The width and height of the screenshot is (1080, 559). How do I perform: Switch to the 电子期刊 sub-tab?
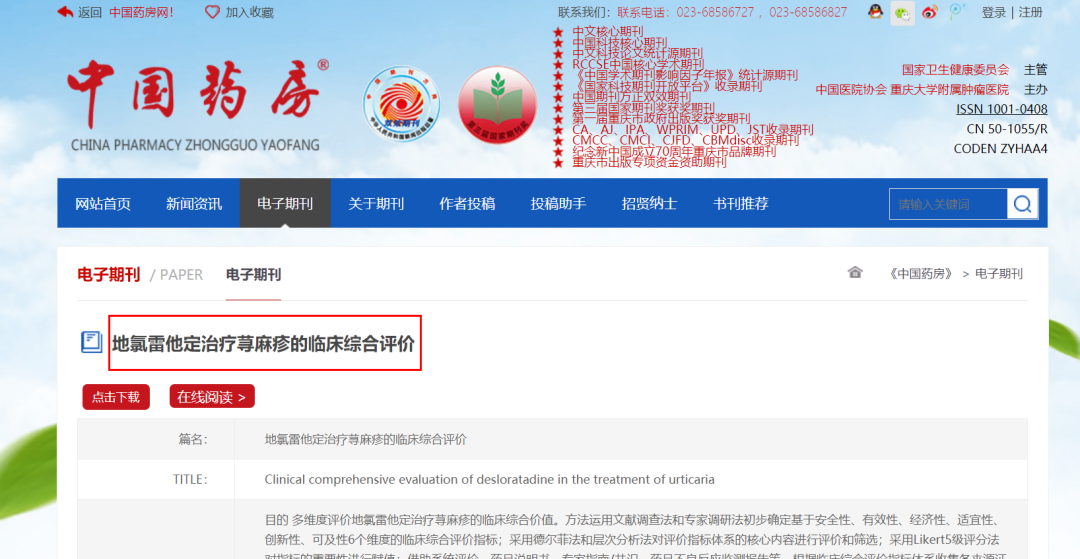[253, 275]
